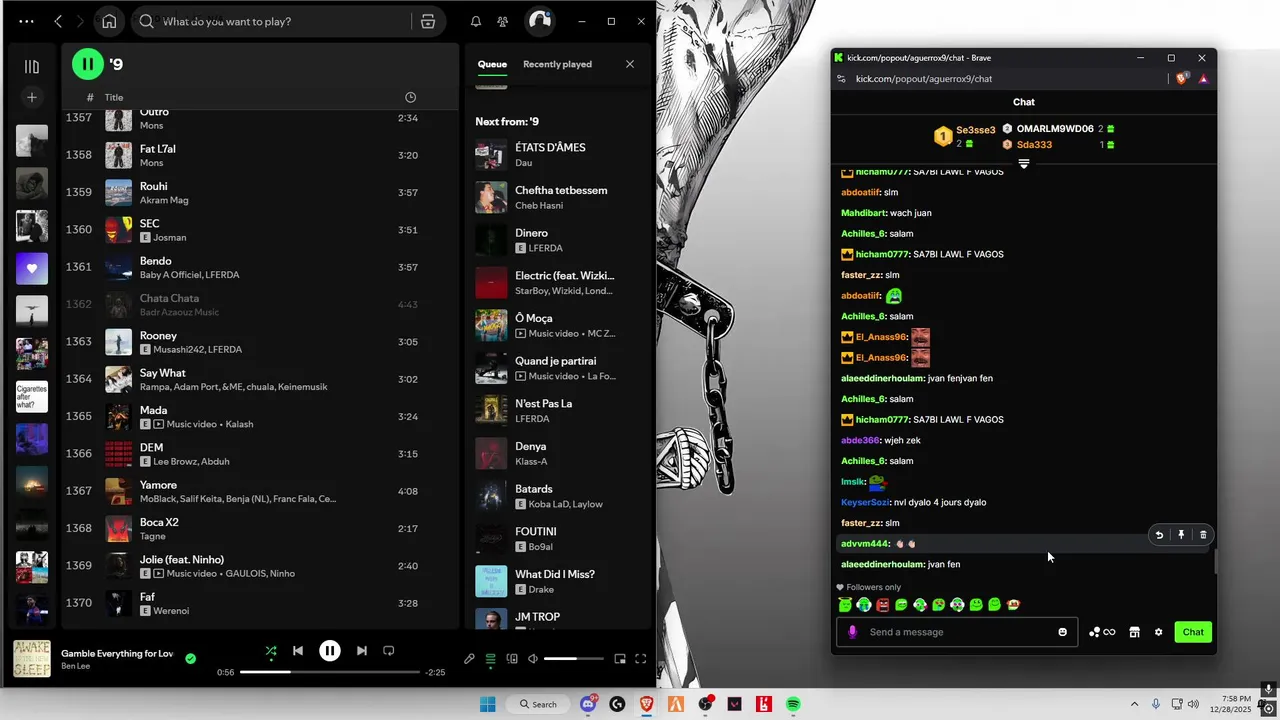This screenshot has width=1280, height=720.
Task: Show hidden system tray icons chevron
Action: click(1134, 704)
